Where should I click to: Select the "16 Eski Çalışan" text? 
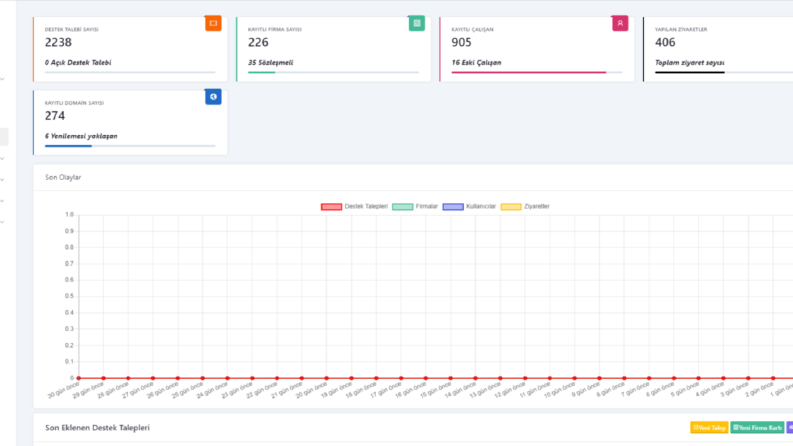[476, 63]
